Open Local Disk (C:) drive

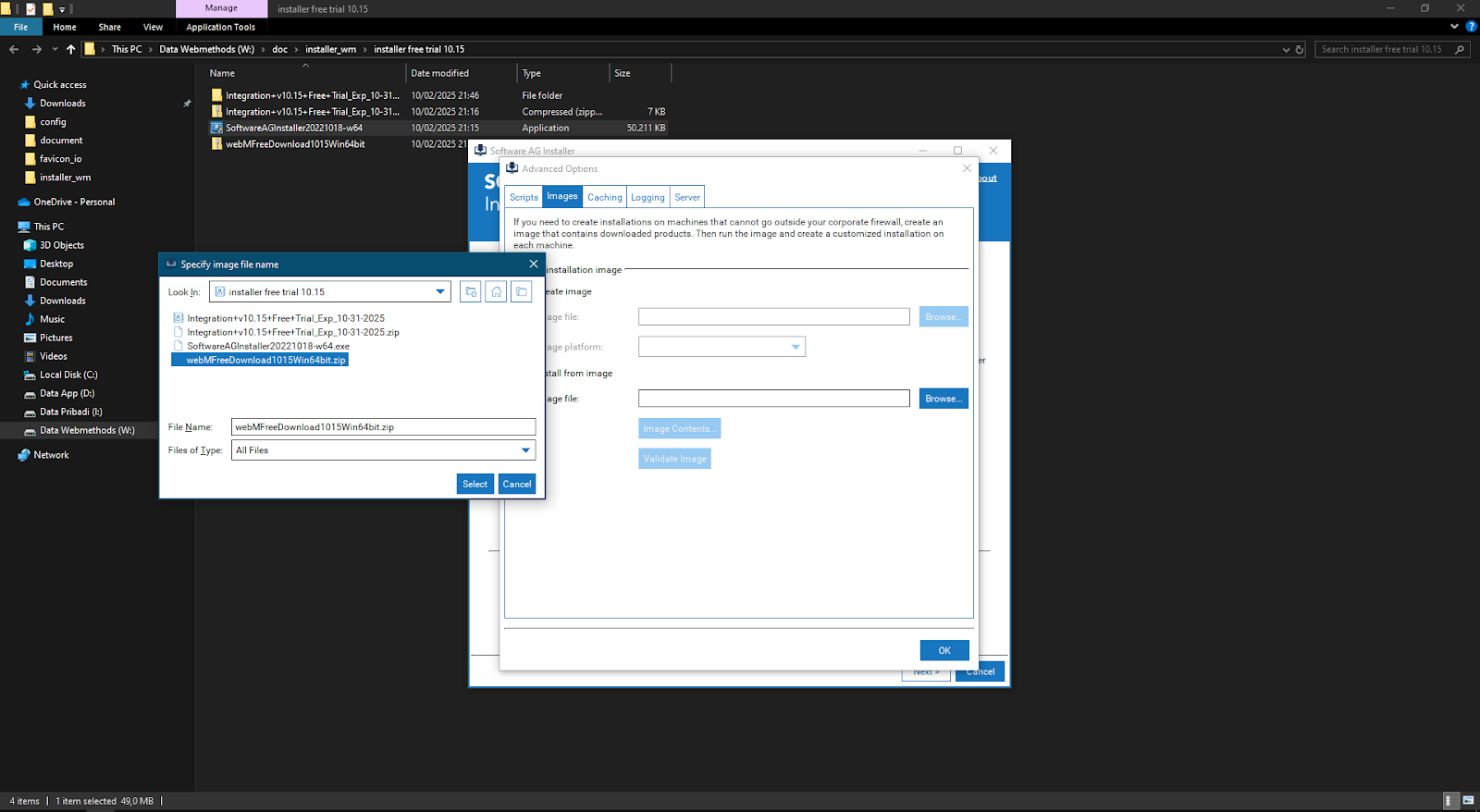(68, 375)
